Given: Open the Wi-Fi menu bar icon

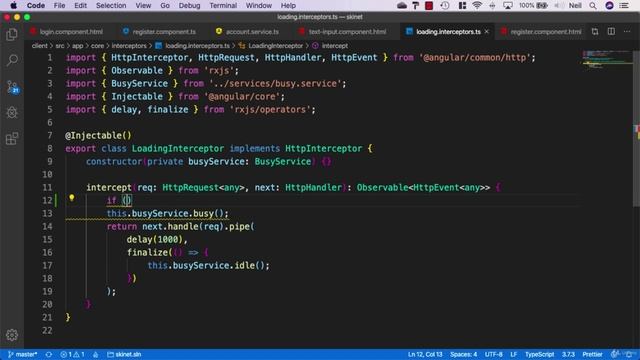Looking at the screenshot, I should pyautogui.click(x=477, y=5).
